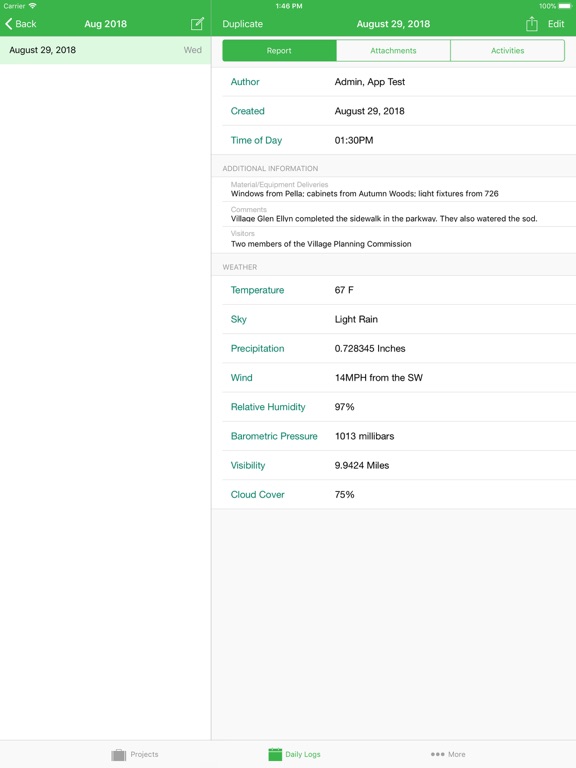Tap the Comments about Village Glen Ellyn
The width and height of the screenshot is (576, 768).
pos(384,218)
